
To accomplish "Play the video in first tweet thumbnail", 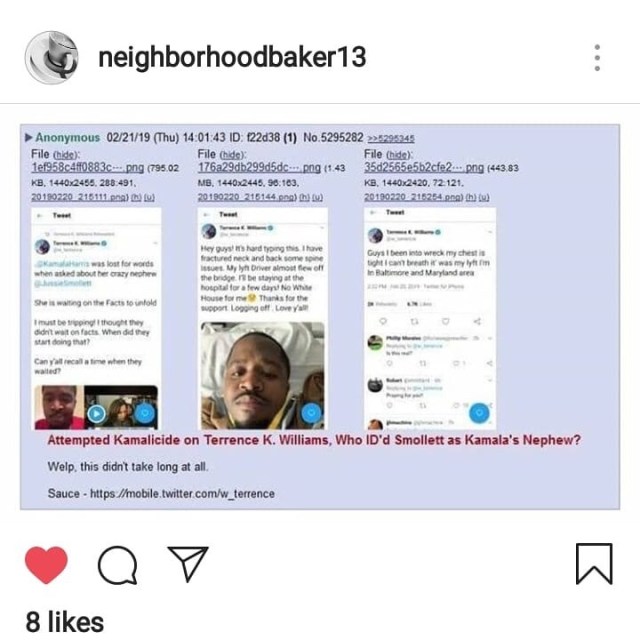I will tap(96, 414).
